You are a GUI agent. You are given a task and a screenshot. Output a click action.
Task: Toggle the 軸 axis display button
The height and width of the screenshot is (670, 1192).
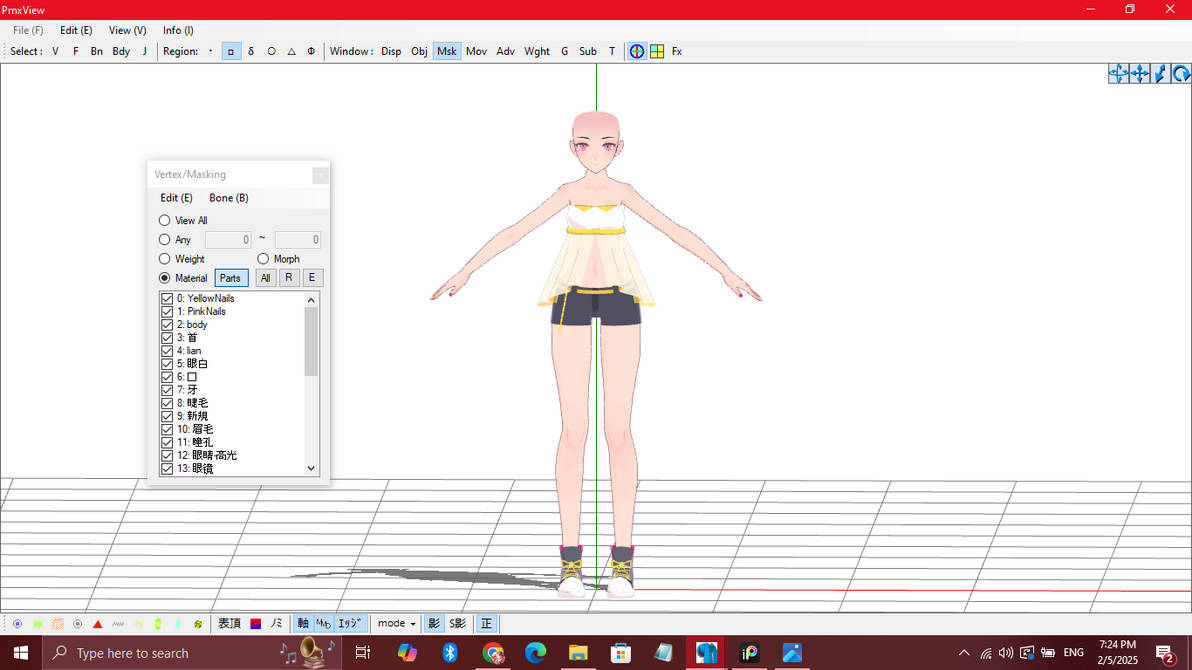(x=303, y=624)
